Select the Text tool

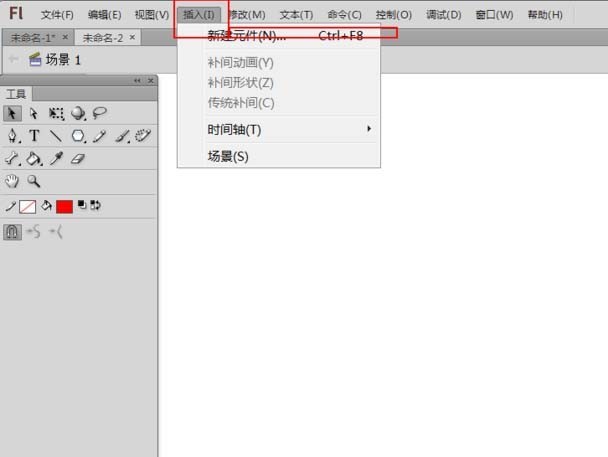[34, 136]
